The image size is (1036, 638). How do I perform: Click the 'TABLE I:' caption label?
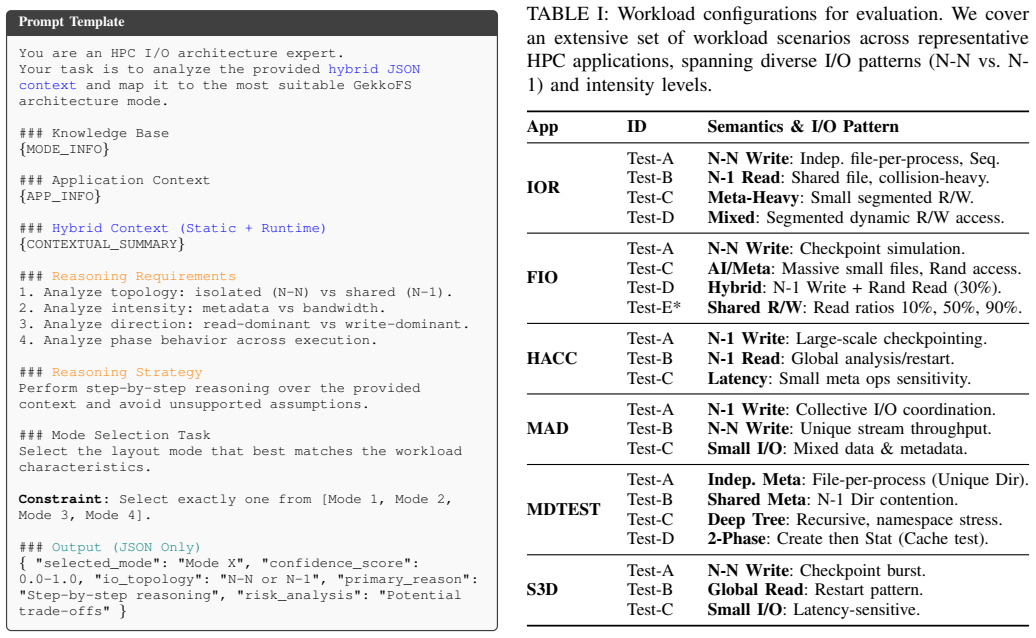[568, 14]
